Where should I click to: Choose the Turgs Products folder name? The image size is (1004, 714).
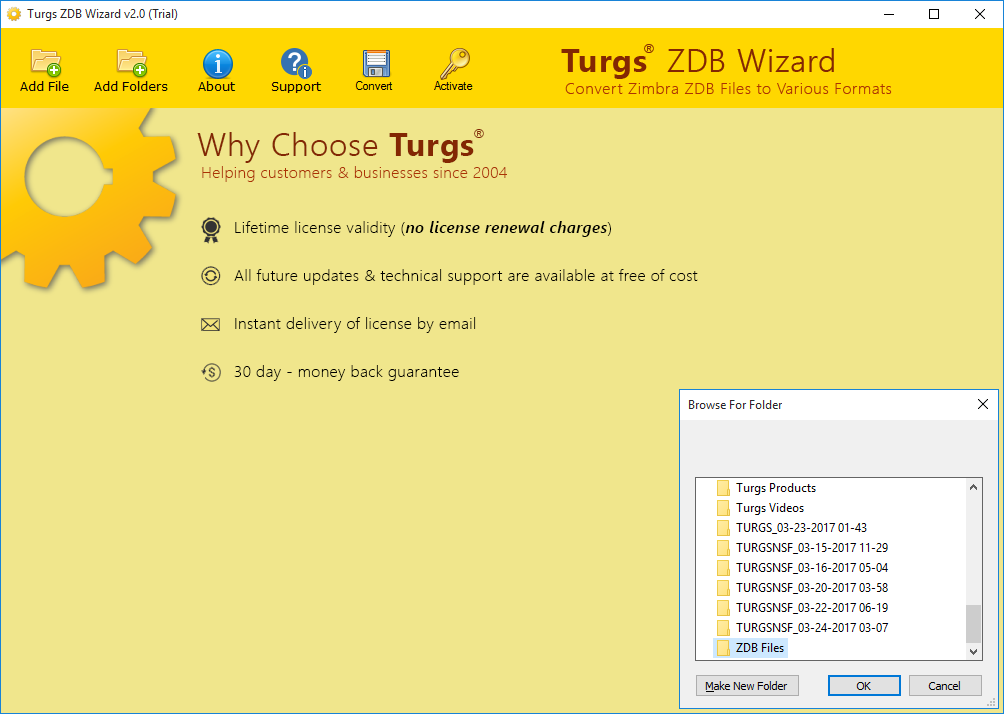[776, 488]
